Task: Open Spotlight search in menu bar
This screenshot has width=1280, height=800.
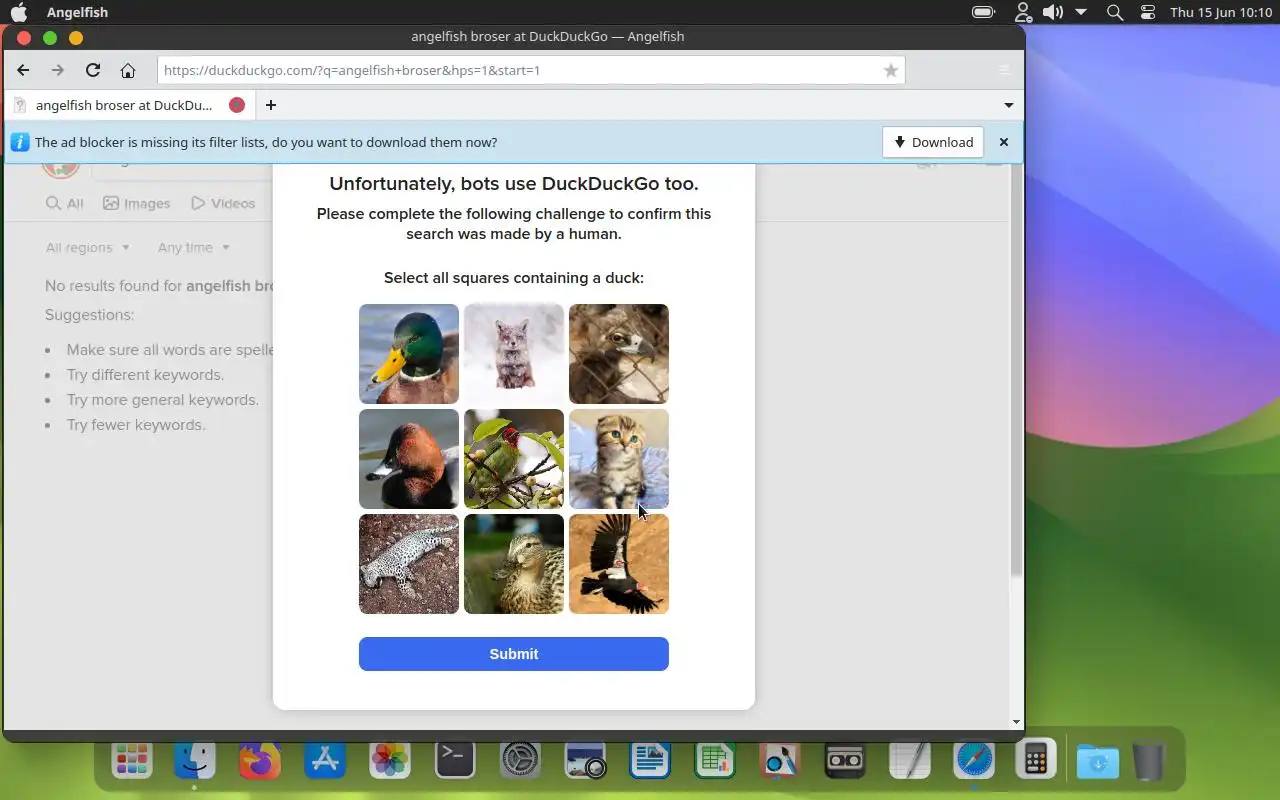Action: pos(1115,12)
